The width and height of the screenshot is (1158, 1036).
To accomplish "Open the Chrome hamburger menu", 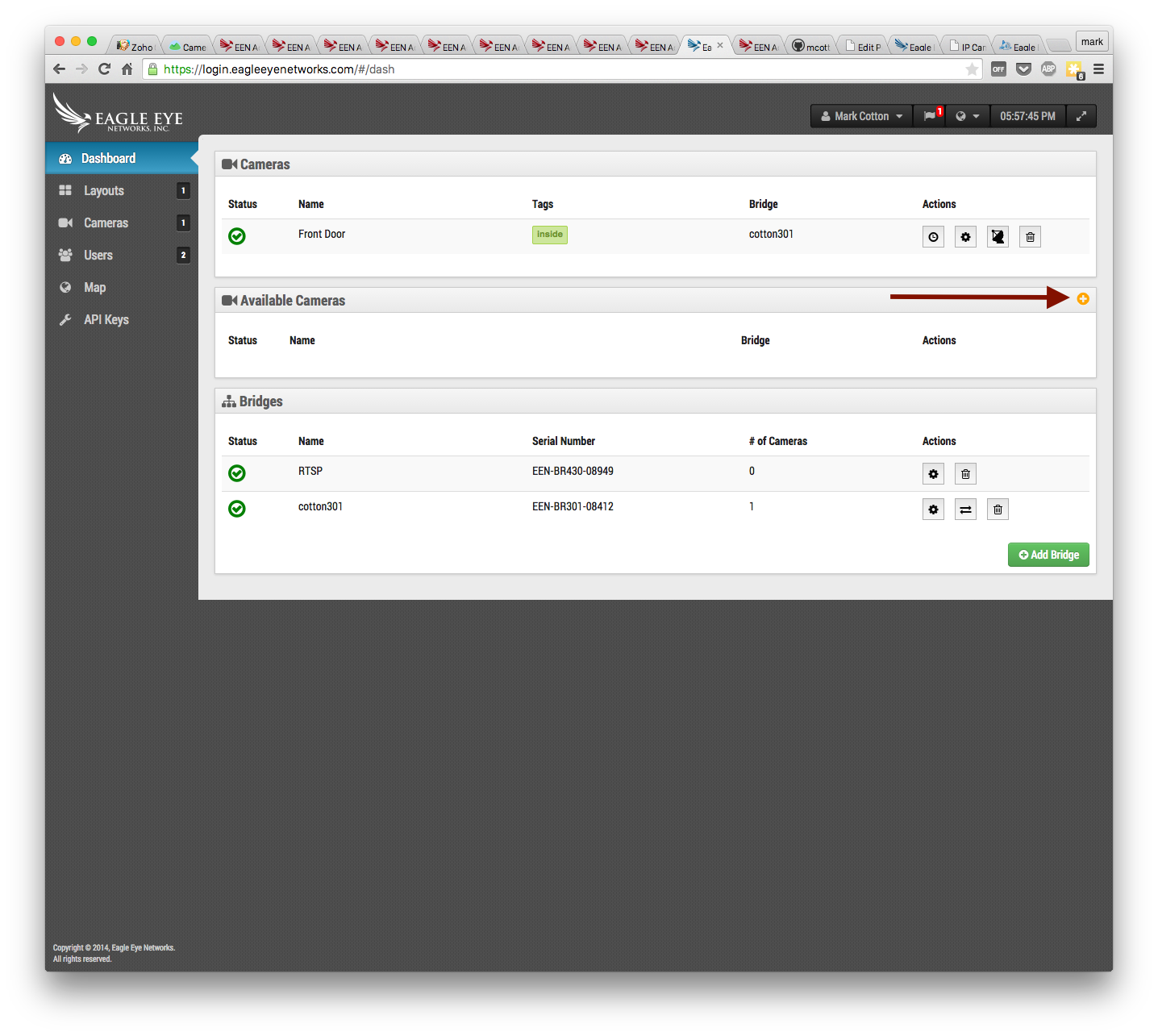I will (1098, 69).
